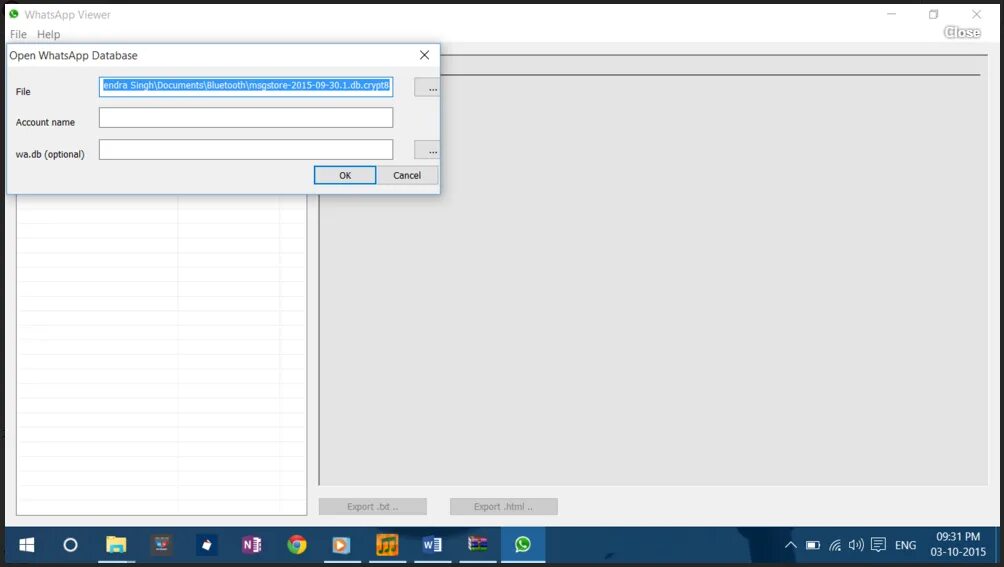The image size is (1004, 567).
Task: Open the Windows Start menu
Action: click(26, 545)
